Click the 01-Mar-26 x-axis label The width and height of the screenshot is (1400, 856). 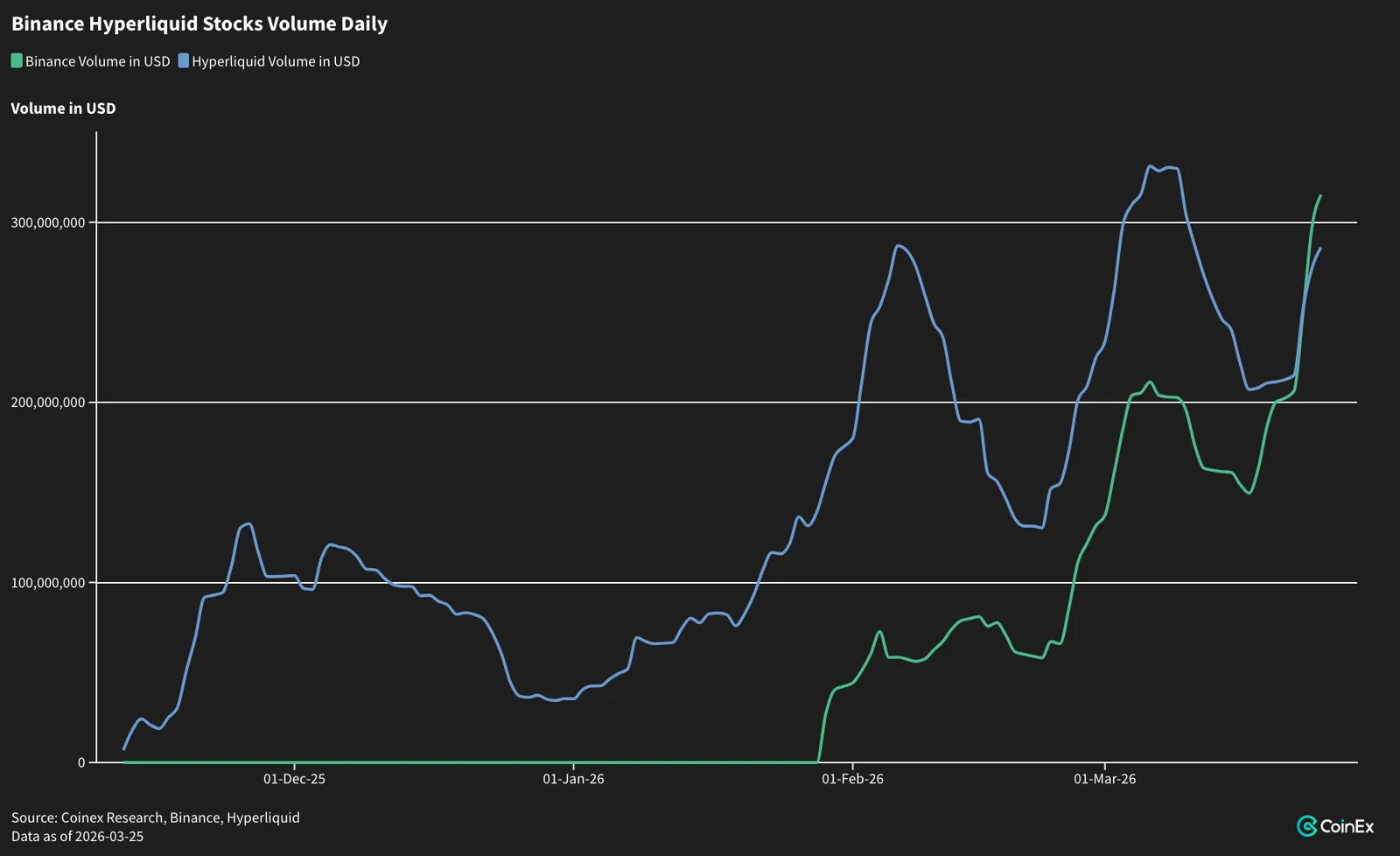pyautogui.click(x=1104, y=779)
